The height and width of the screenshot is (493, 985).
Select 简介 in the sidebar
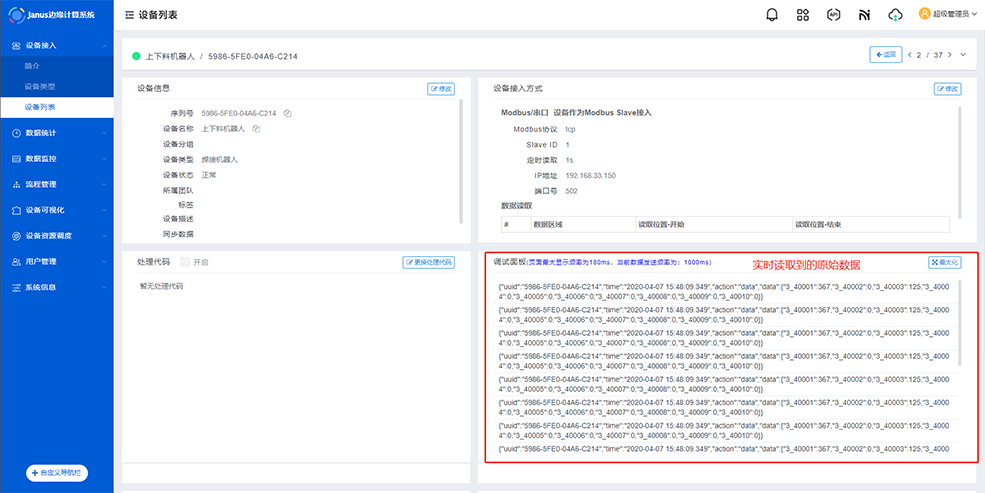coord(32,65)
